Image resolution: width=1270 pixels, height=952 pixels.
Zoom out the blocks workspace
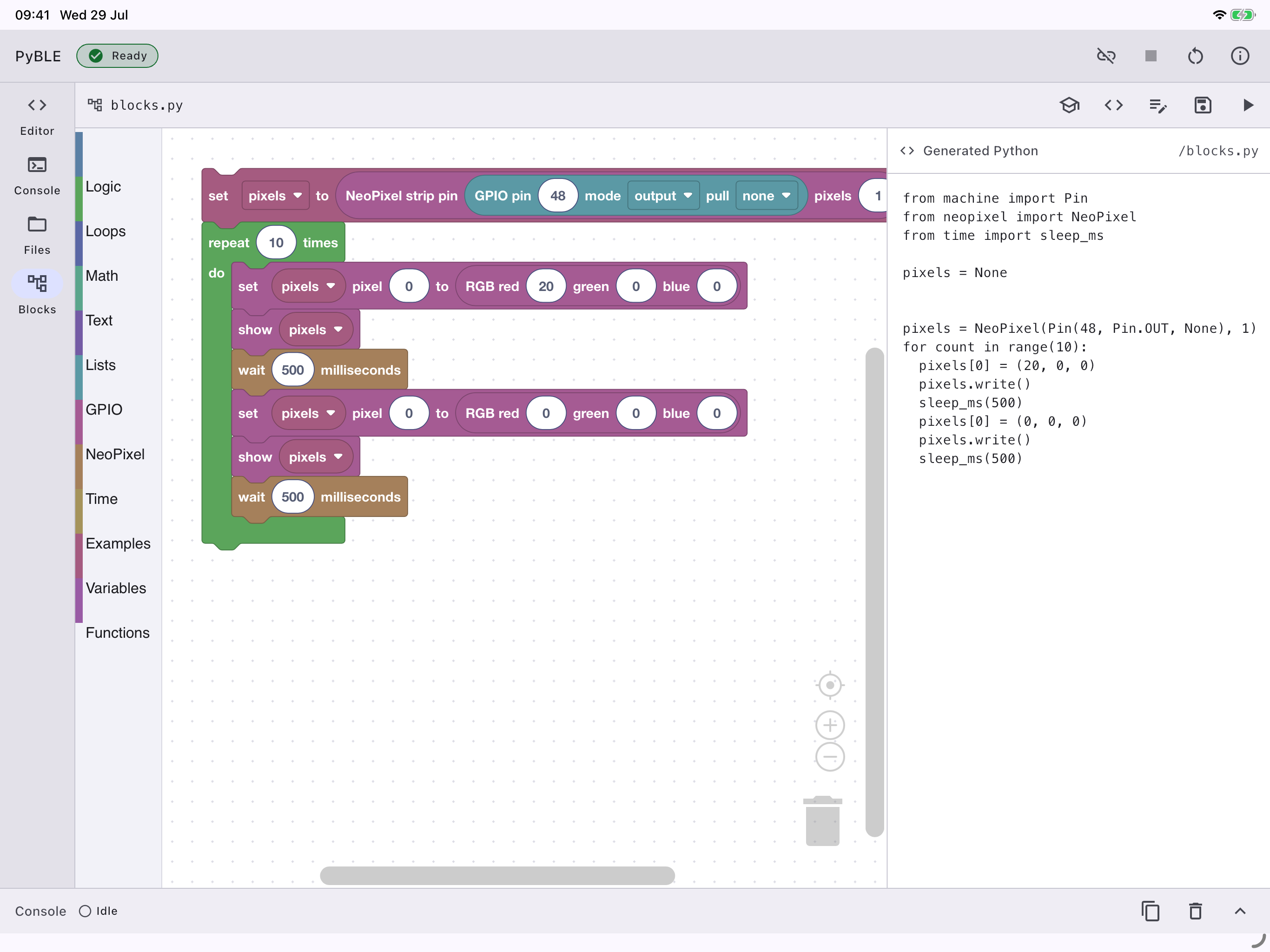tap(830, 757)
